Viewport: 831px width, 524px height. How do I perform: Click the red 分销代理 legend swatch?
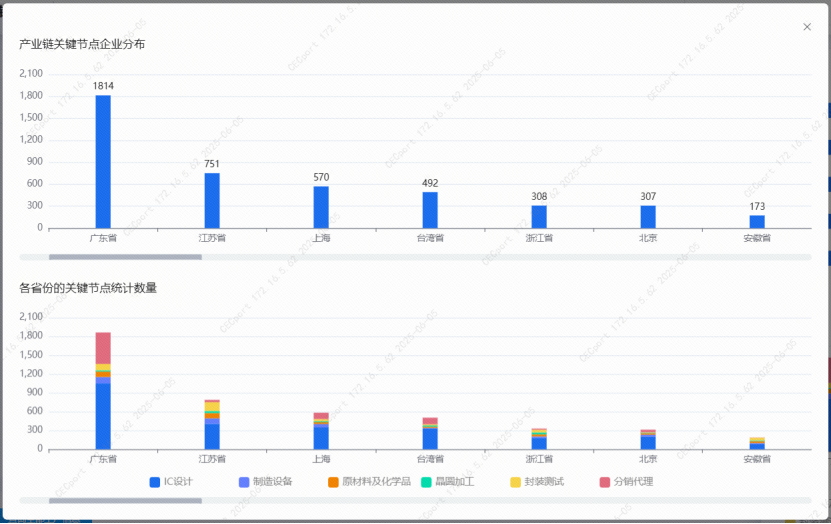605,482
